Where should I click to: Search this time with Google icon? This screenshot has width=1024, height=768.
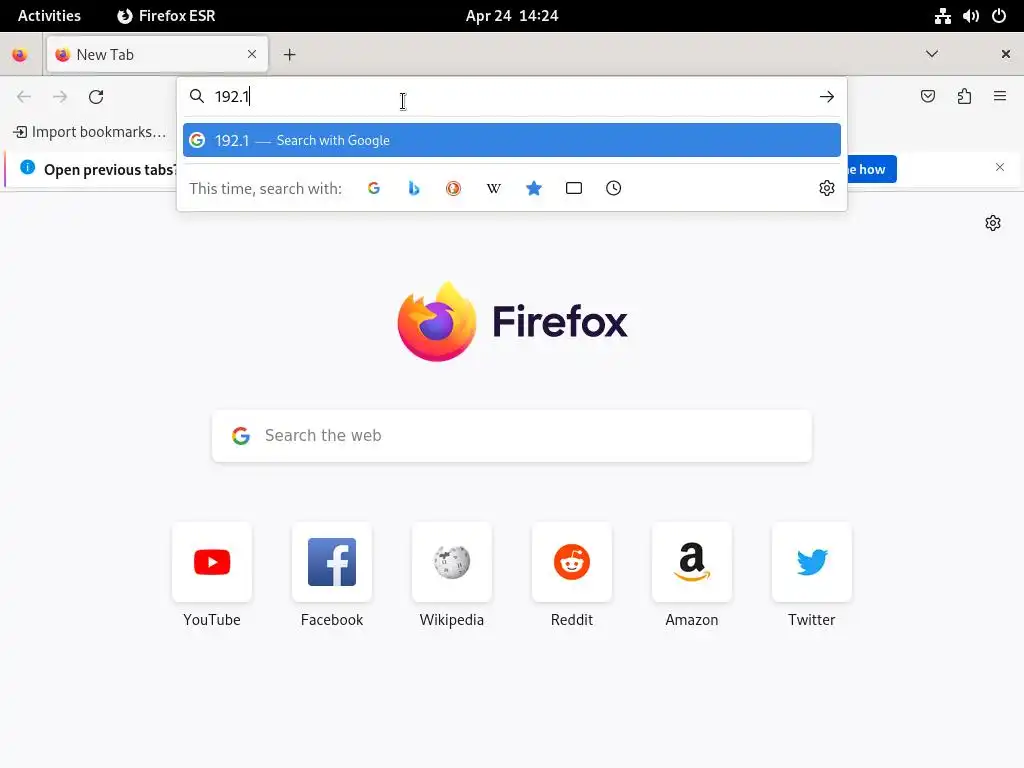click(x=374, y=188)
